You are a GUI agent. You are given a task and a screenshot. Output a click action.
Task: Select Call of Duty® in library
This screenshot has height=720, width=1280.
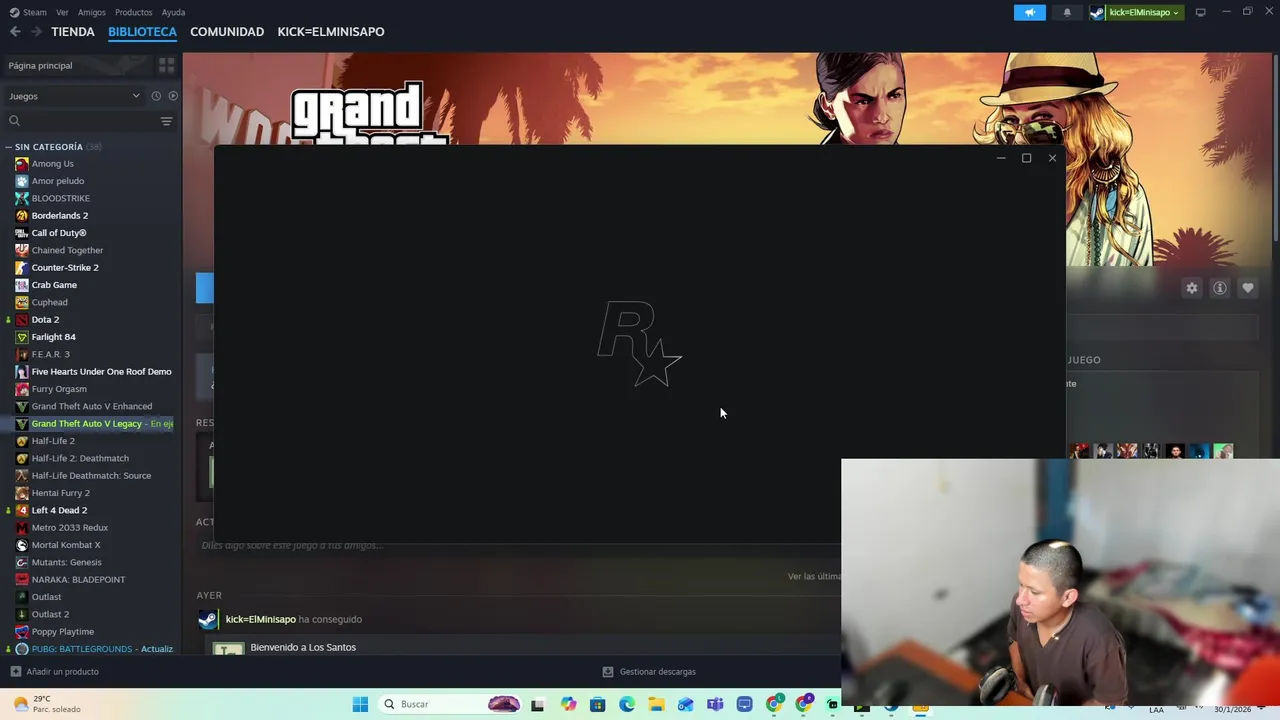[x=59, y=233]
